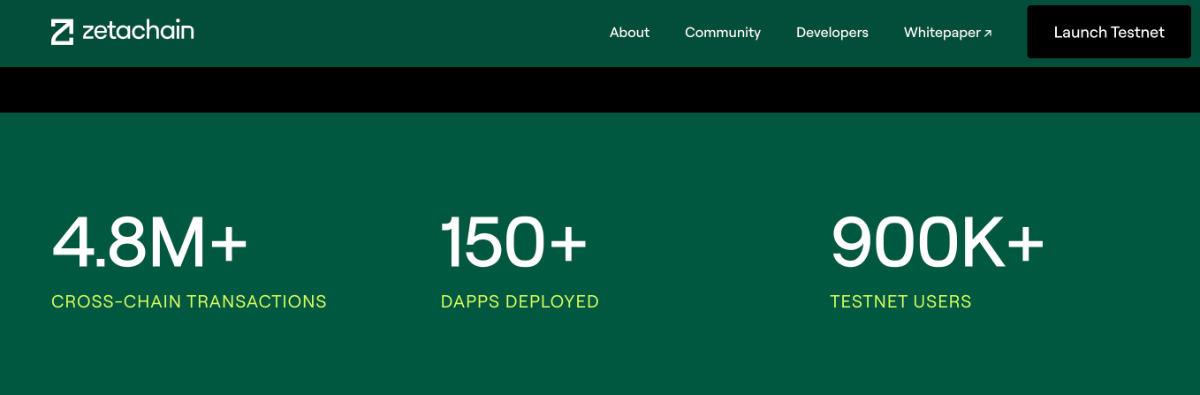Click the DAPPS DEPLOYED label
This screenshot has height=395, width=1200.
pyautogui.click(x=520, y=301)
